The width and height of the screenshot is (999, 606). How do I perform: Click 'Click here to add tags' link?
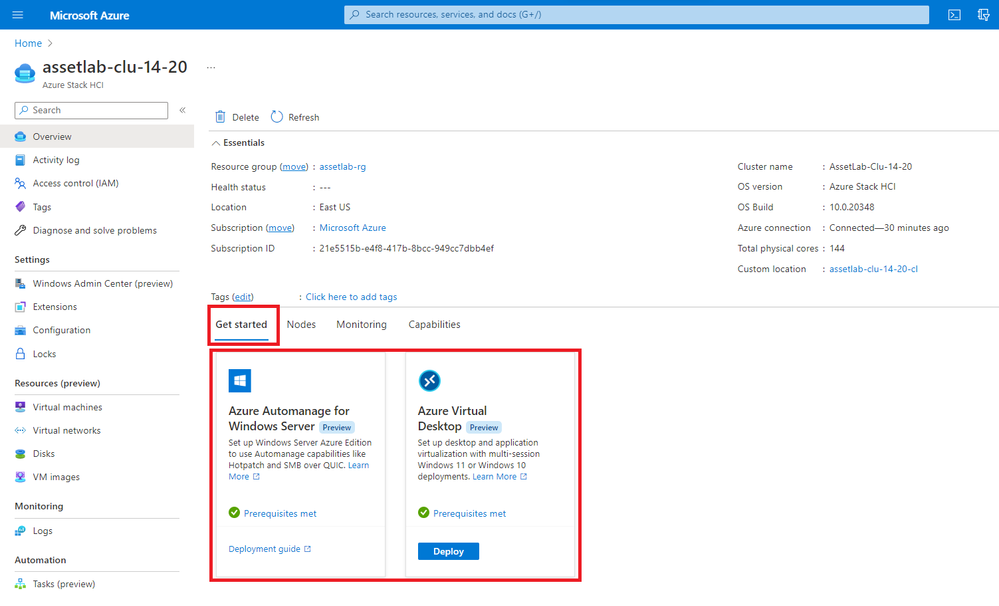tap(351, 297)
